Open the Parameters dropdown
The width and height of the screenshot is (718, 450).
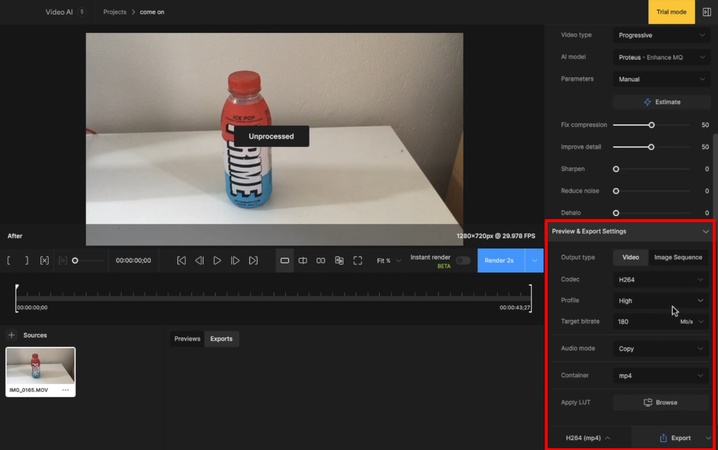(x=661, y=79)
